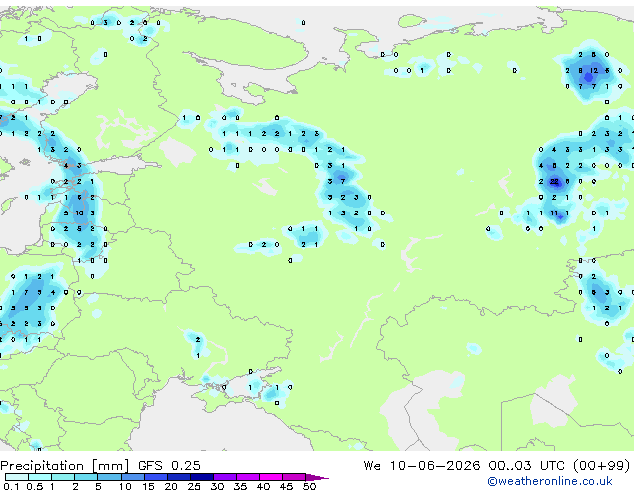Click legend tick label '45'
Screen dimensions: 634x490
tap(286, 486)
